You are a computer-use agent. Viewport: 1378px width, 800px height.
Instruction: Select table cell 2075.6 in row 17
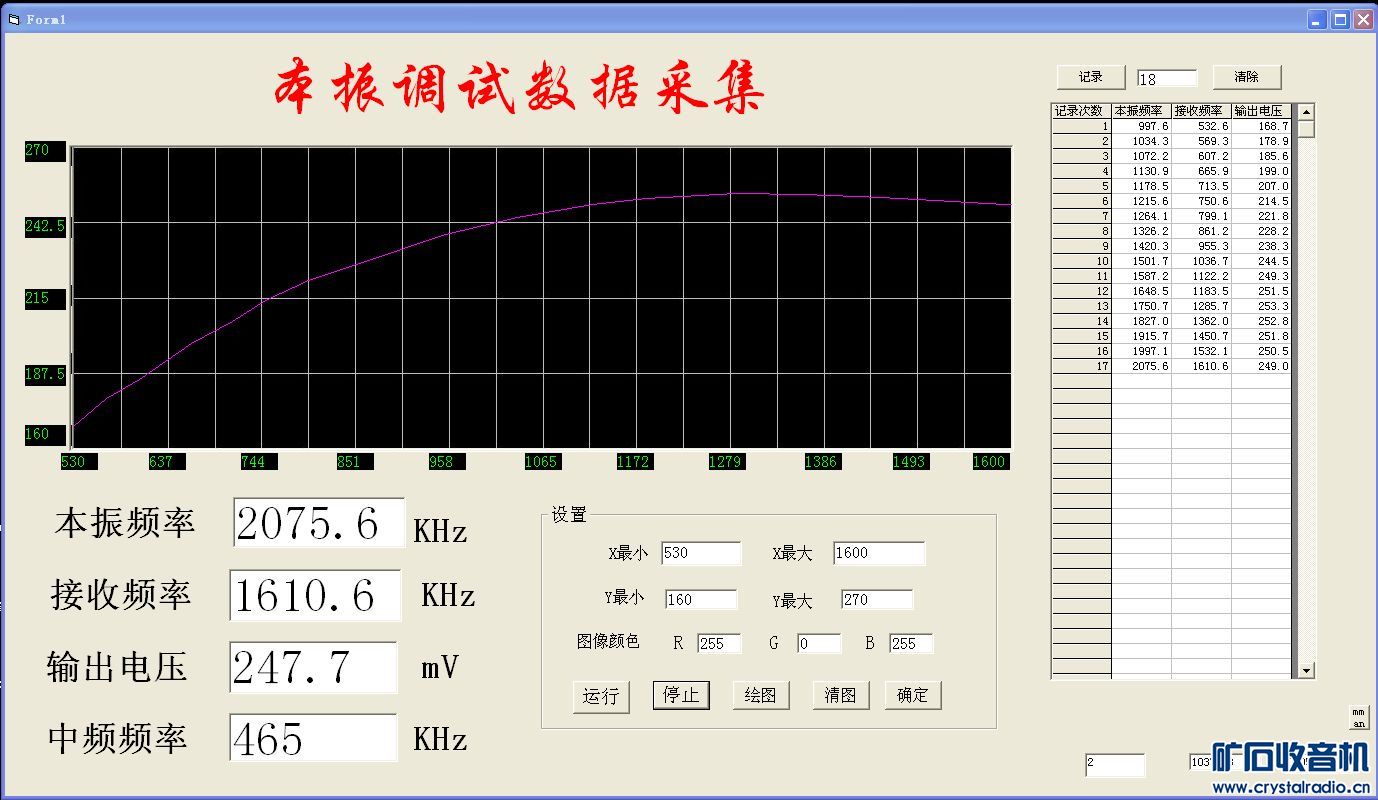pyautogui.click(x=1141, y=367)
